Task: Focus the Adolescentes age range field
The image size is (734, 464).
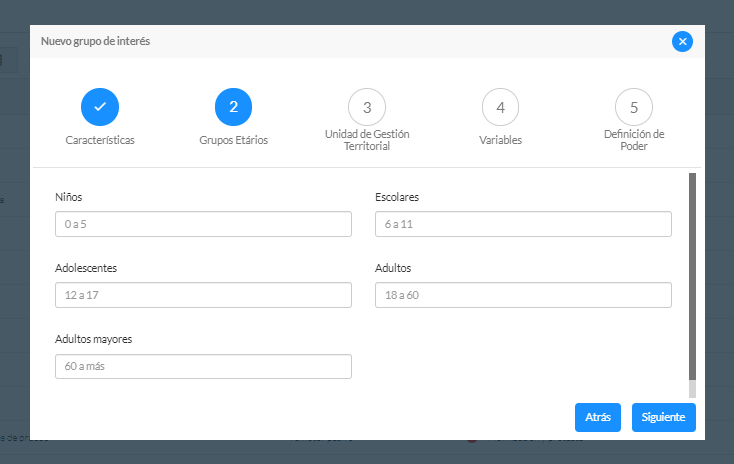Action: pyautogui.click(x=203, y=295)
